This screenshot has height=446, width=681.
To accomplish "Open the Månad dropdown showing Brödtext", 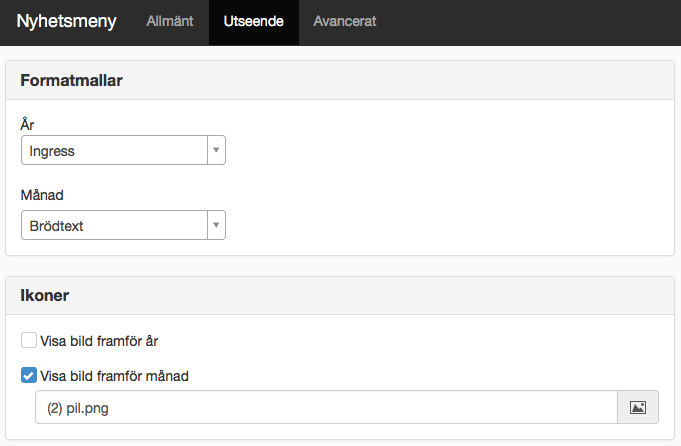I will coord(123,225).
